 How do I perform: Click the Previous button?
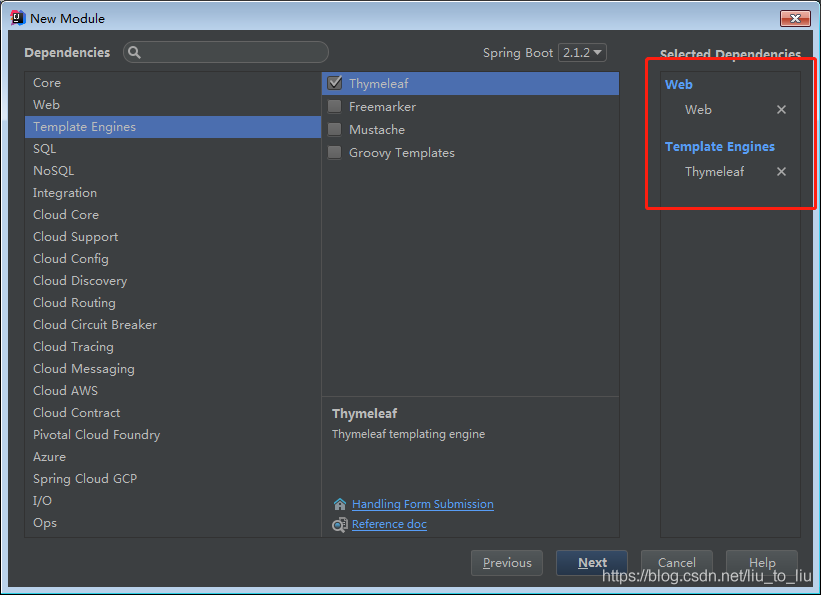pyautogui.click(x=507, y=563)
